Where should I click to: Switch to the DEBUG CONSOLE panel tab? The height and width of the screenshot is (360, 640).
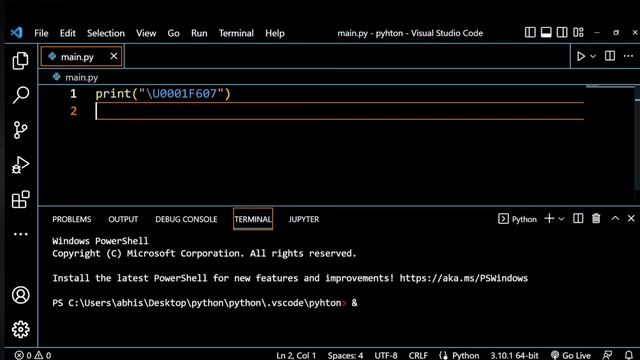point(186,219)
